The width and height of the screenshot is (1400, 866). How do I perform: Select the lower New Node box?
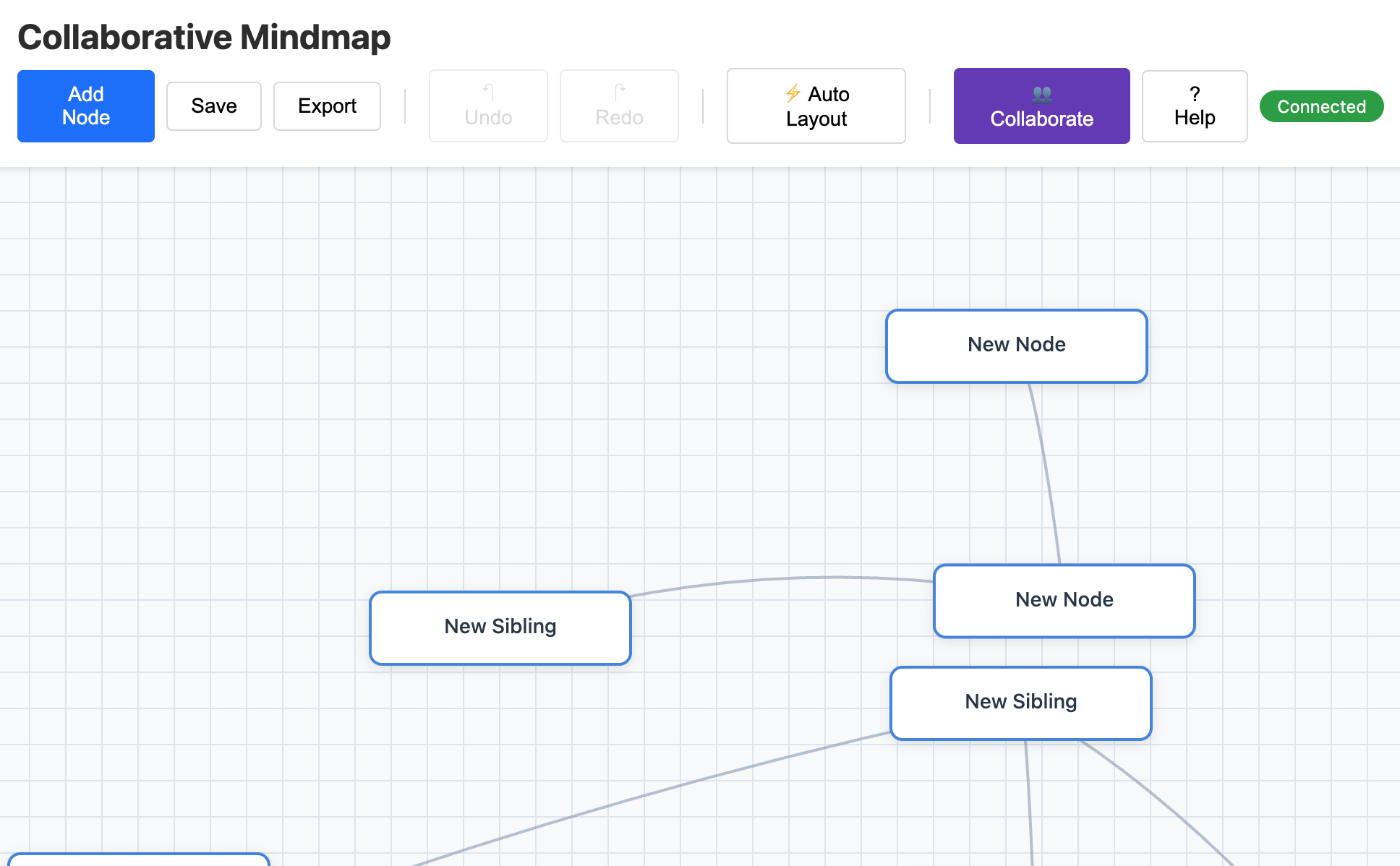point(1064,601)
